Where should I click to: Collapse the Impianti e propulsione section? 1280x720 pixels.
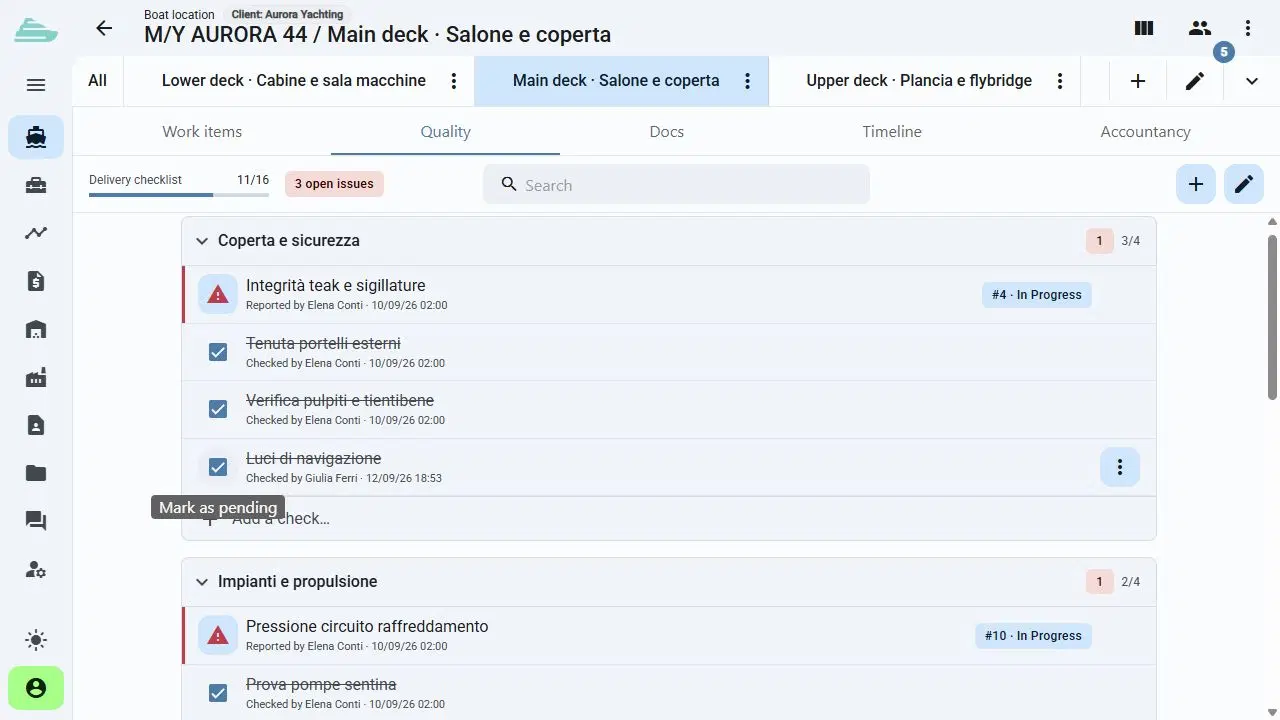pos(202,582)
